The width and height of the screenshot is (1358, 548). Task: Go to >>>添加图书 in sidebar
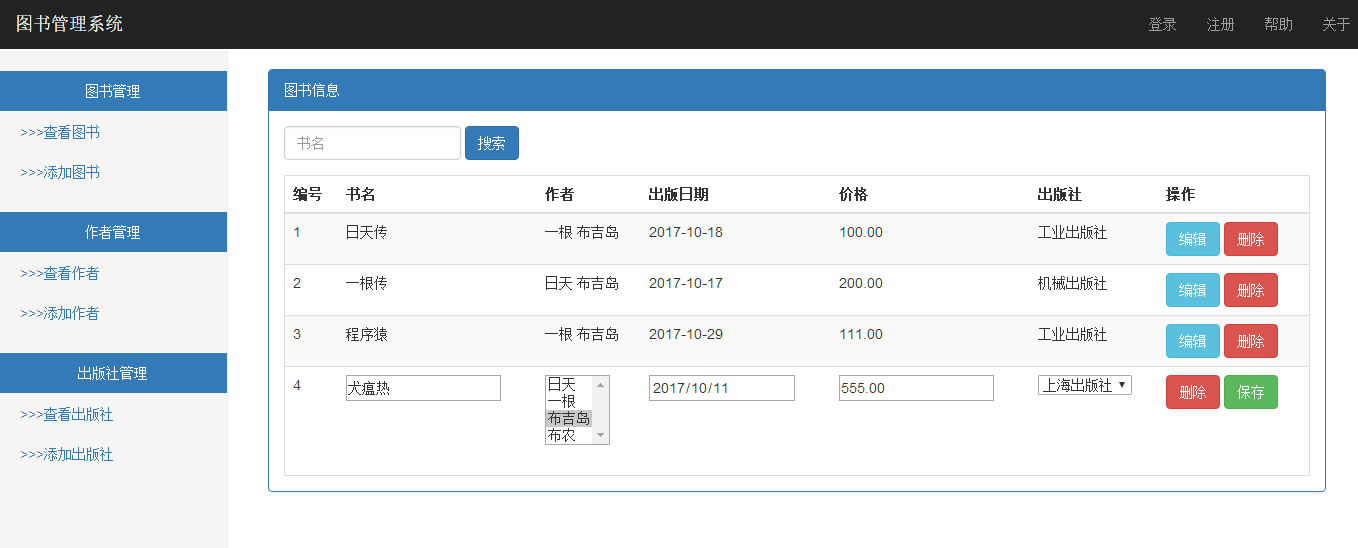click(x=60, y=172)
